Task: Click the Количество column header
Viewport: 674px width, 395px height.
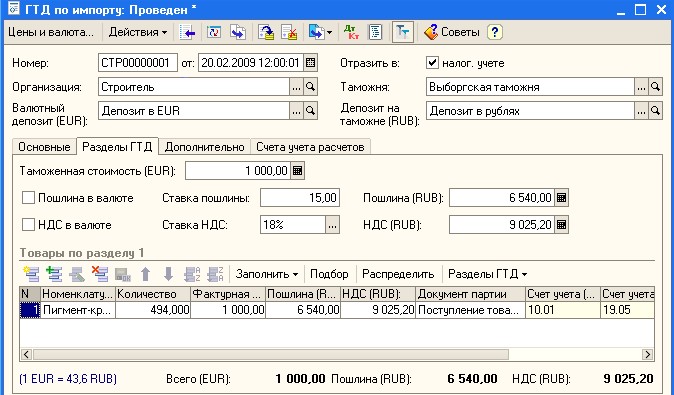Action: (x=153, y=294)
